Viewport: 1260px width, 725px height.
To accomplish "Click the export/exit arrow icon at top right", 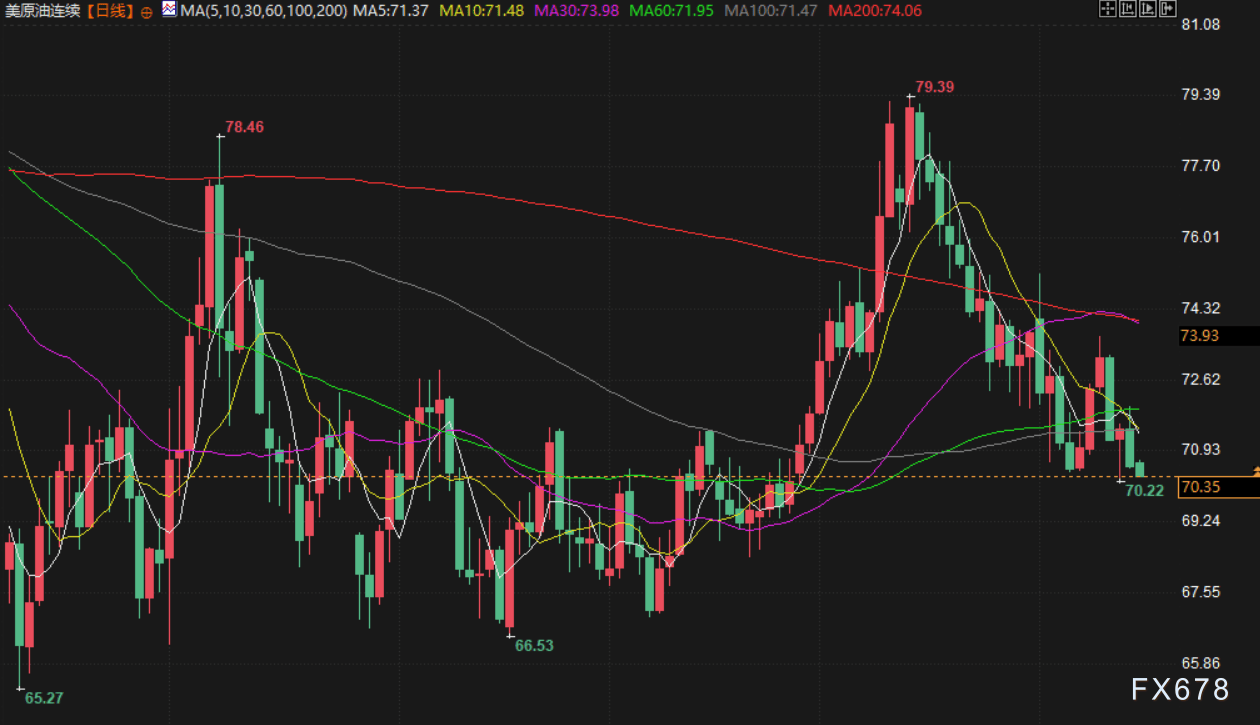I will [x=1166, y=11].
